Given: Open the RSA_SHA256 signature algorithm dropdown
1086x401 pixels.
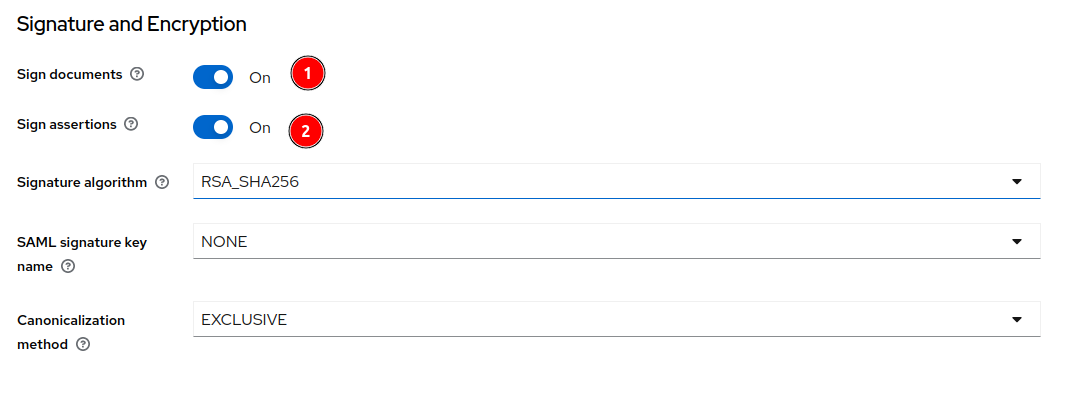Looking at the screenshot, I should click(616, 181).
